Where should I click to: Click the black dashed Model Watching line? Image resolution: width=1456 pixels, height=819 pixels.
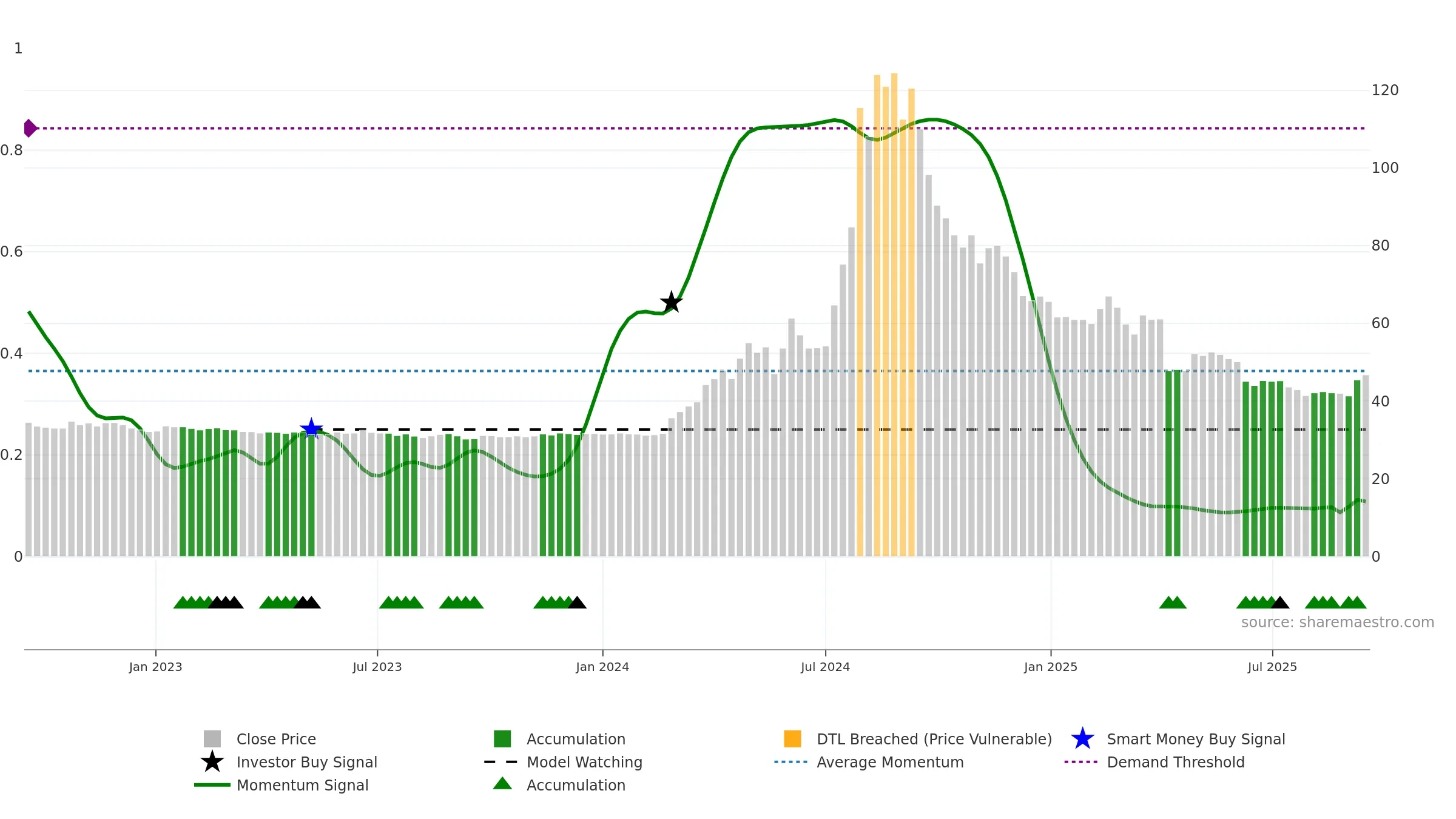(837, 430)
